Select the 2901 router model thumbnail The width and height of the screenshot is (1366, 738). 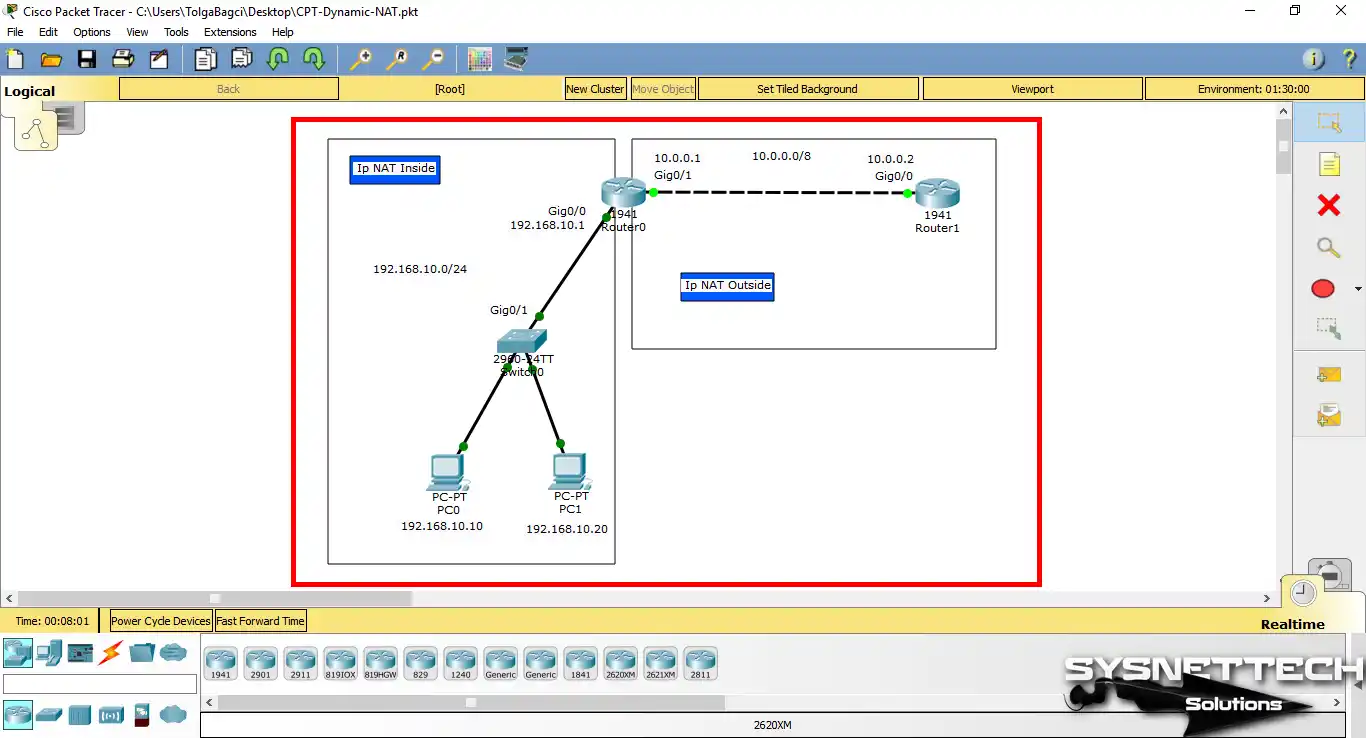pyautogui.click(x=261, y=663)
